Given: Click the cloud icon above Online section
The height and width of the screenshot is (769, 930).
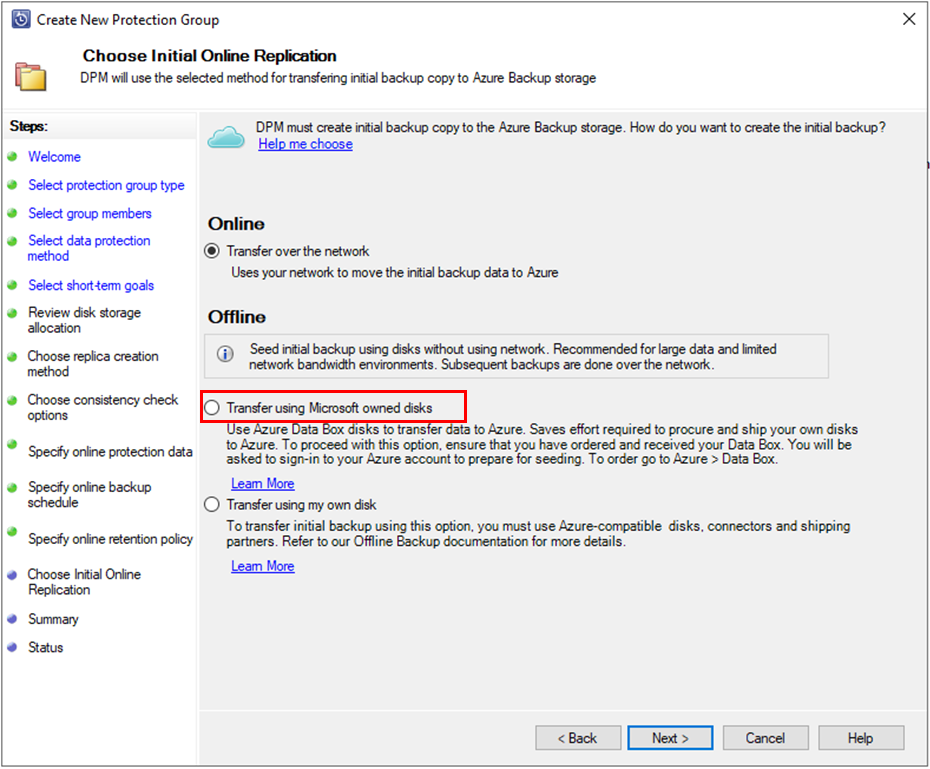Looking at the screenshot, I should tap(226, 137).
